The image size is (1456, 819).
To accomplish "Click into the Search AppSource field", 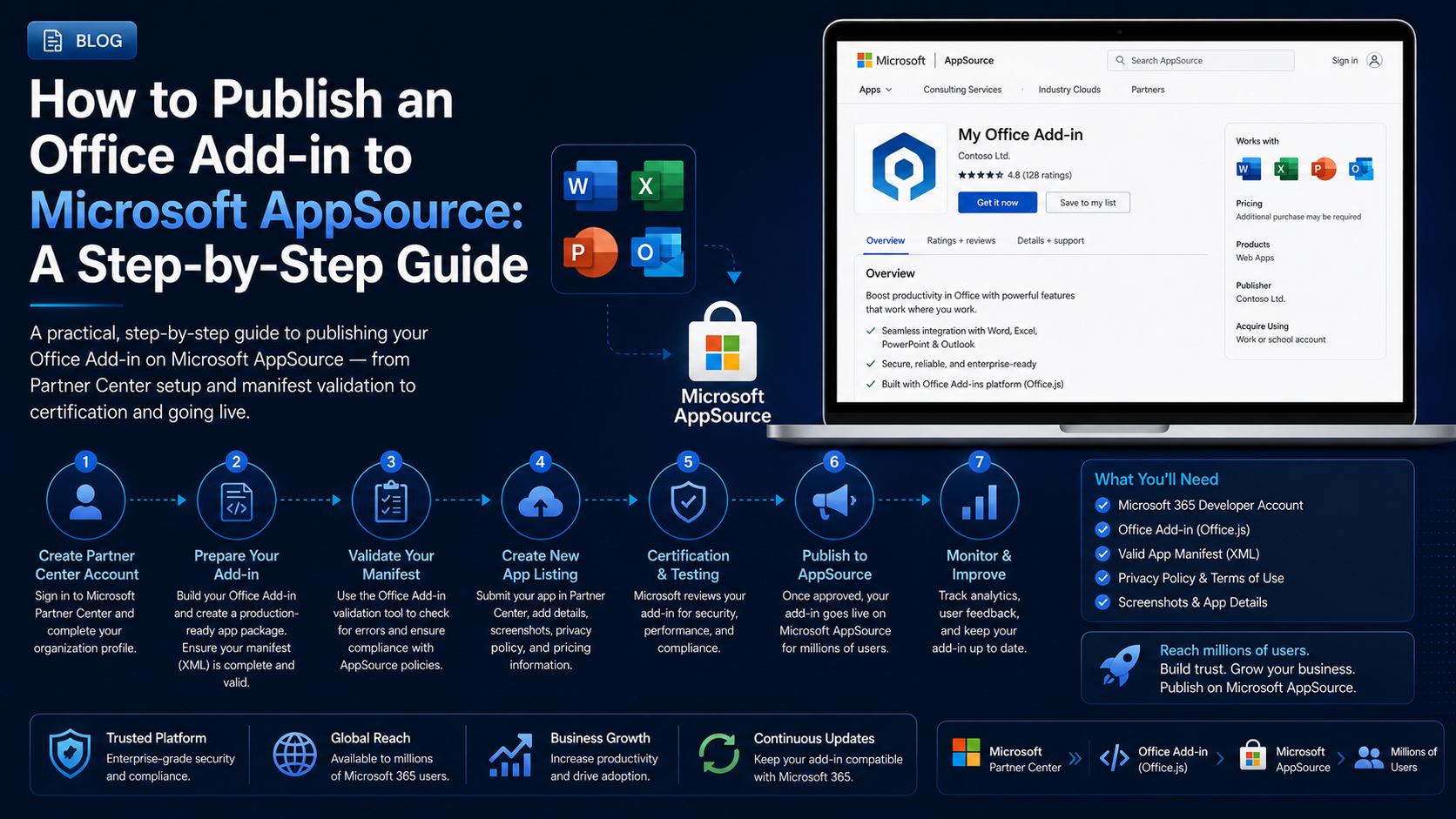I will [1200, 60].
